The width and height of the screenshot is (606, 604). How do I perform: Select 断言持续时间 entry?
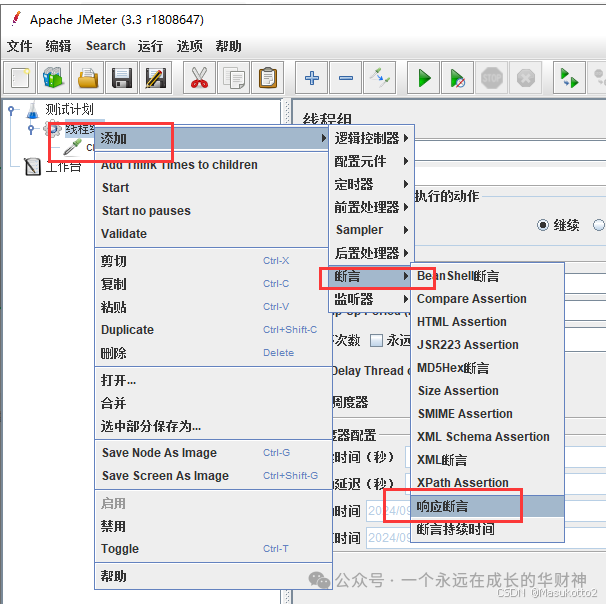click(x=487, y=529)
